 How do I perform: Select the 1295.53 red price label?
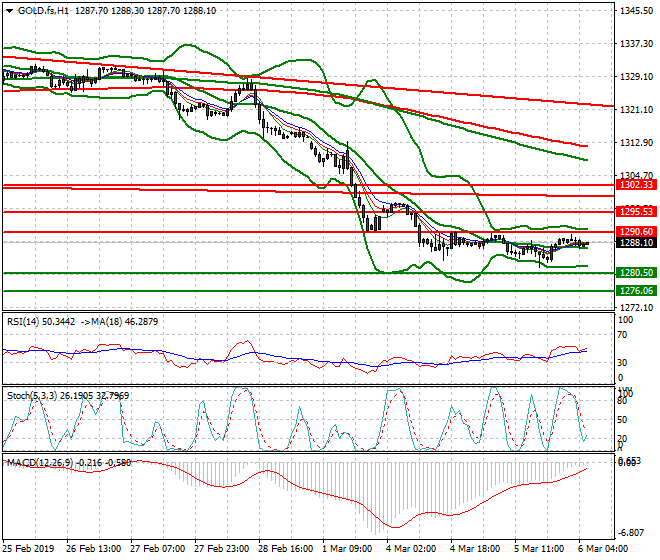636,211
